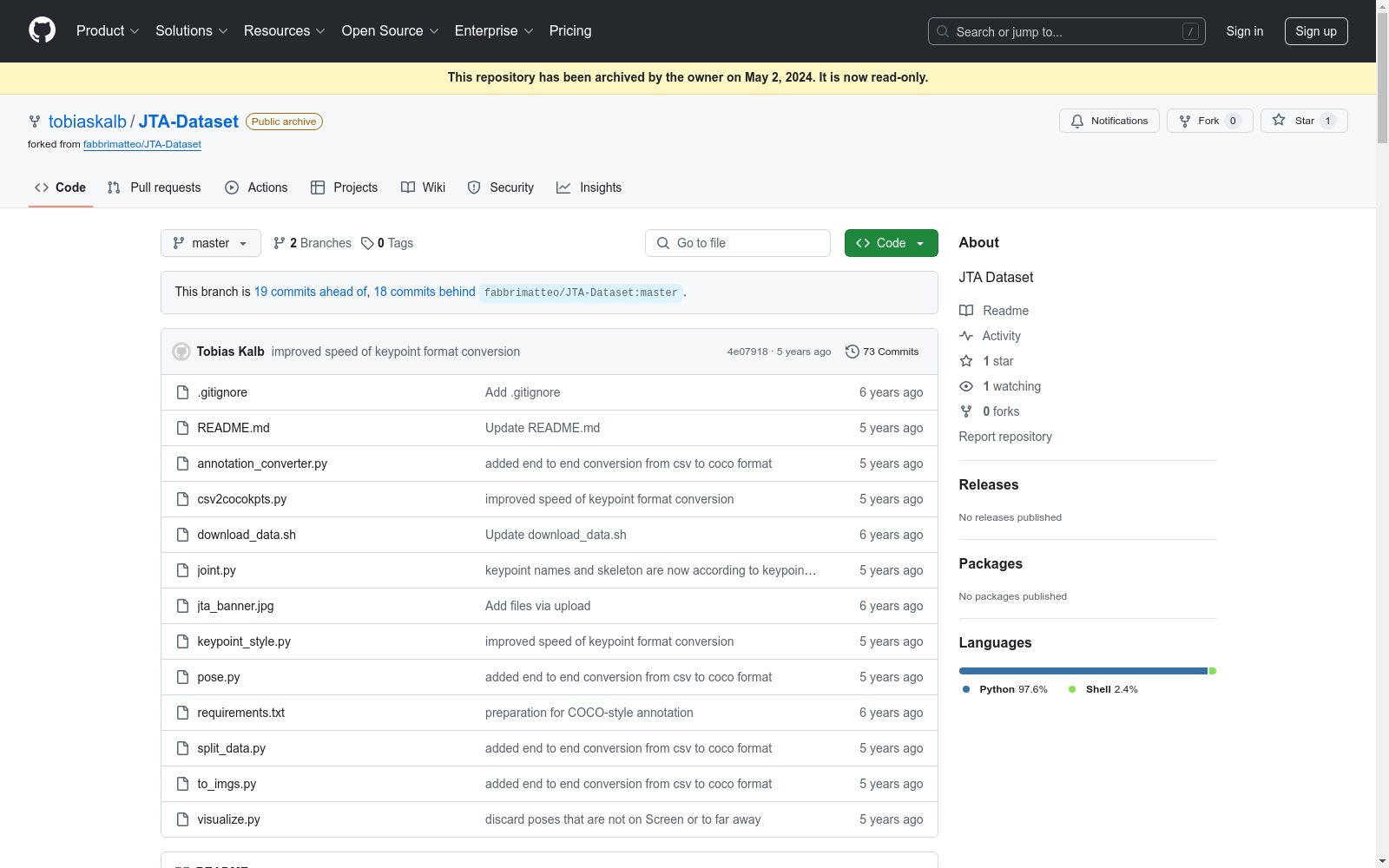Open the master branch selector dropdown

(211, 243)
